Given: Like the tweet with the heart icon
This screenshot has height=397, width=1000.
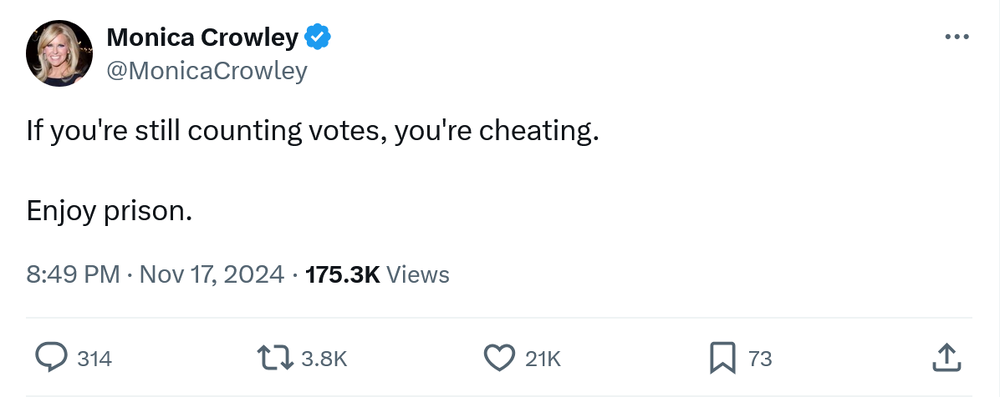Looking at the screenshot, I should pyautogui.click(x=499, y=358).
